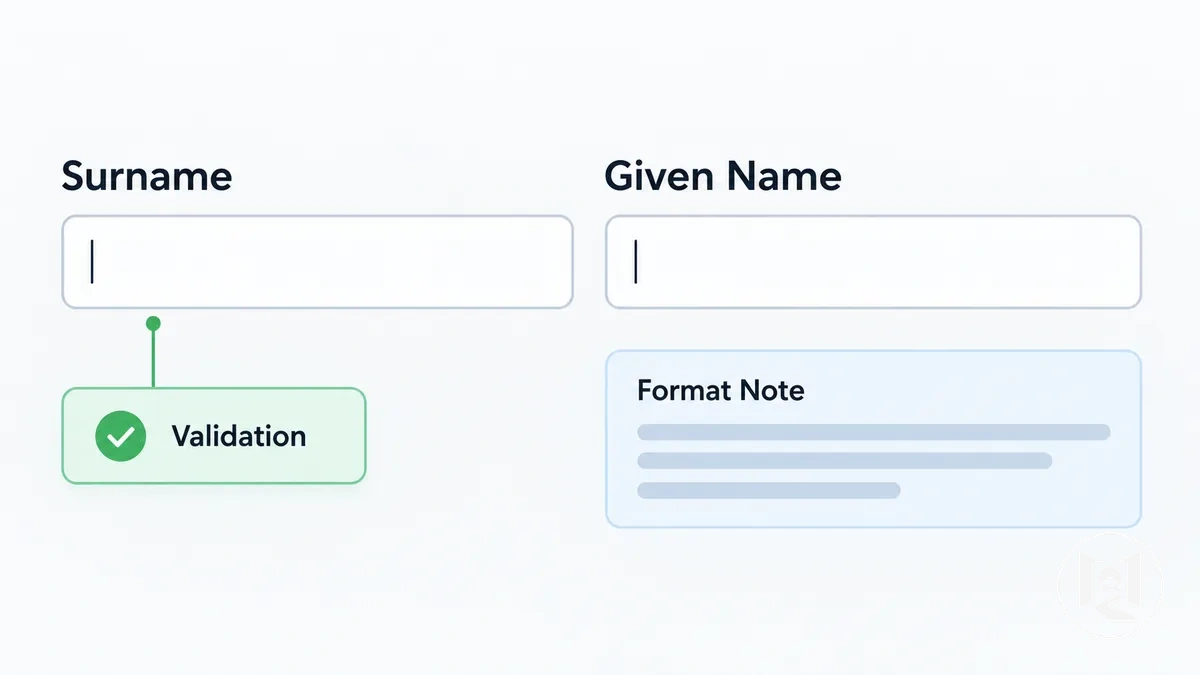Click the longest placeholder line in Format Note

(x=874, y=432)
